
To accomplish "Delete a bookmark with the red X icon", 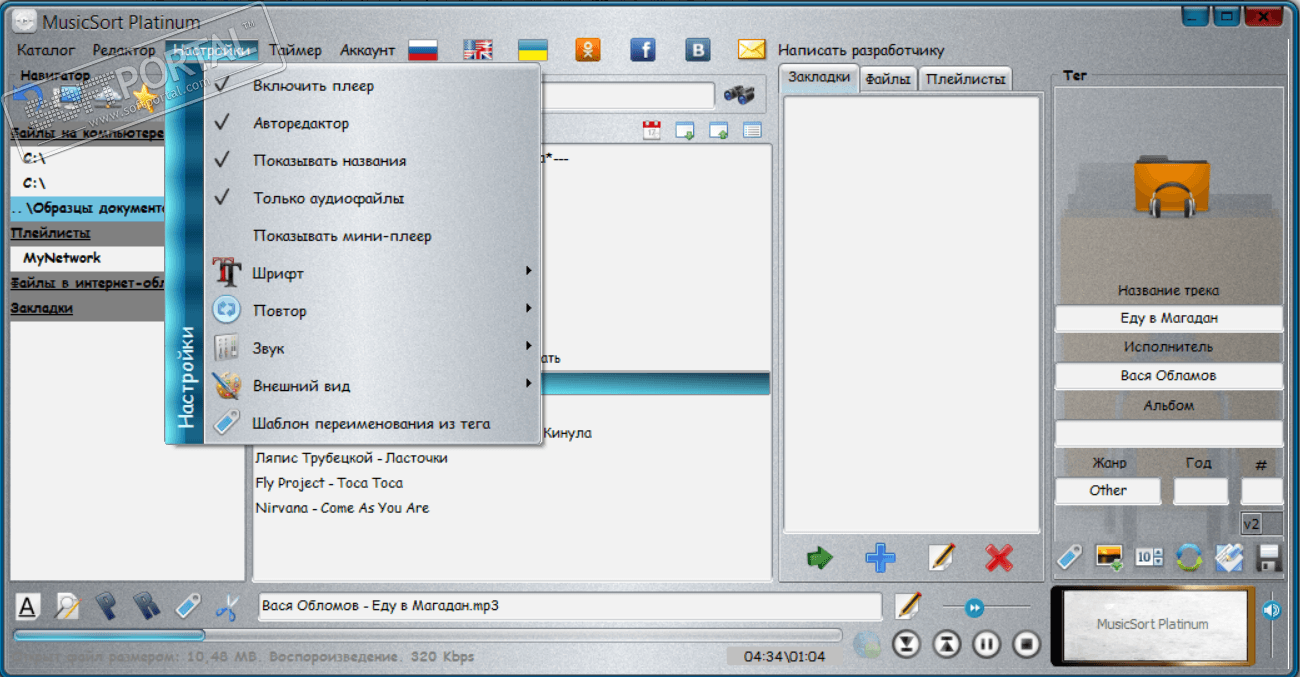I will pyautogui.click(x=999, y=558).
